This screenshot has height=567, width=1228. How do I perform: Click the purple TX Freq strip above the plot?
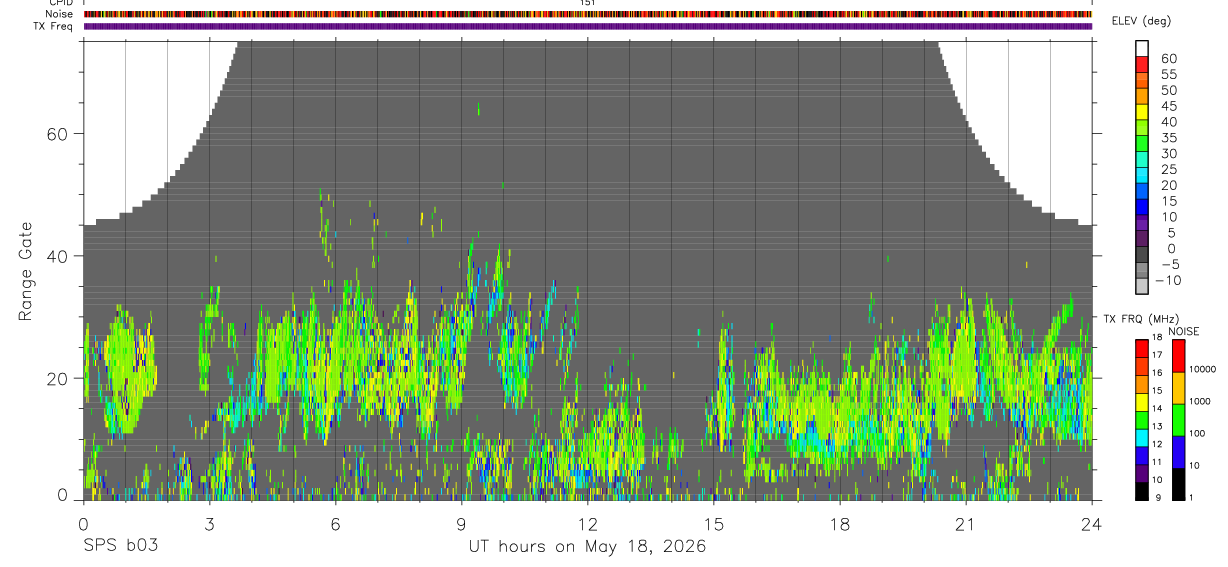(588, 26)
